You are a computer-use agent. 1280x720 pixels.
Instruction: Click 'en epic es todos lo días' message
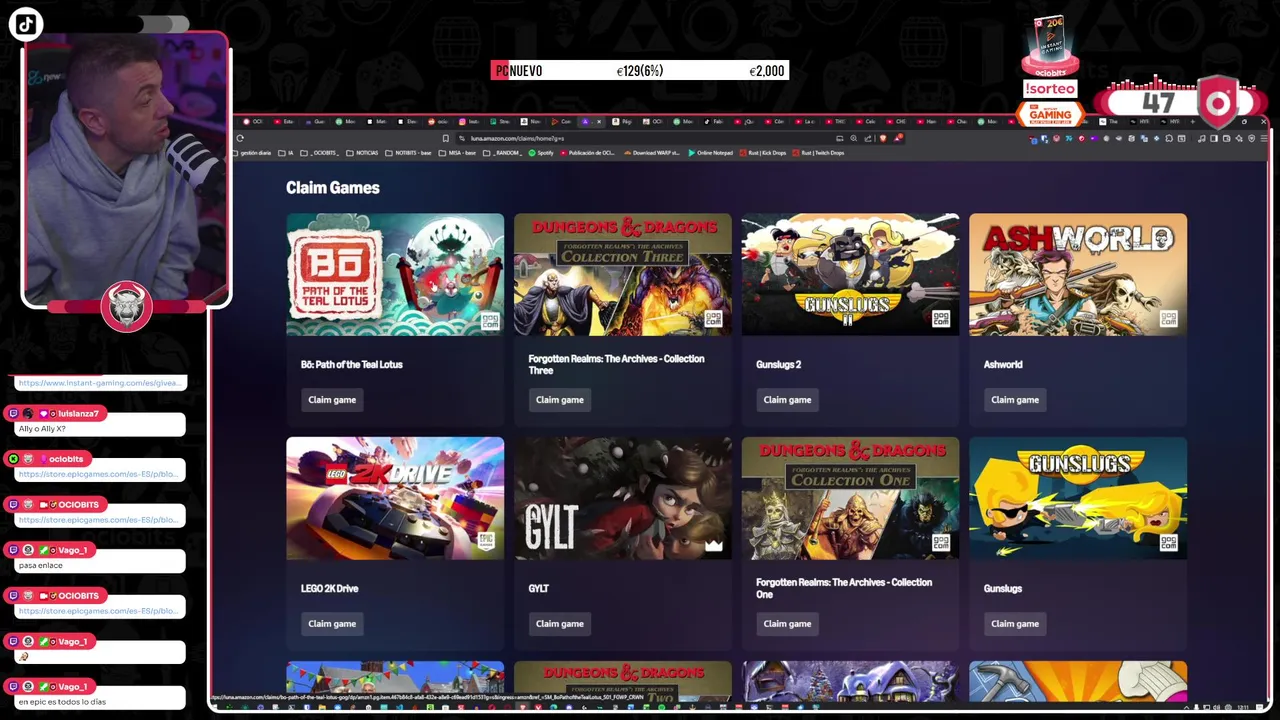62,702
